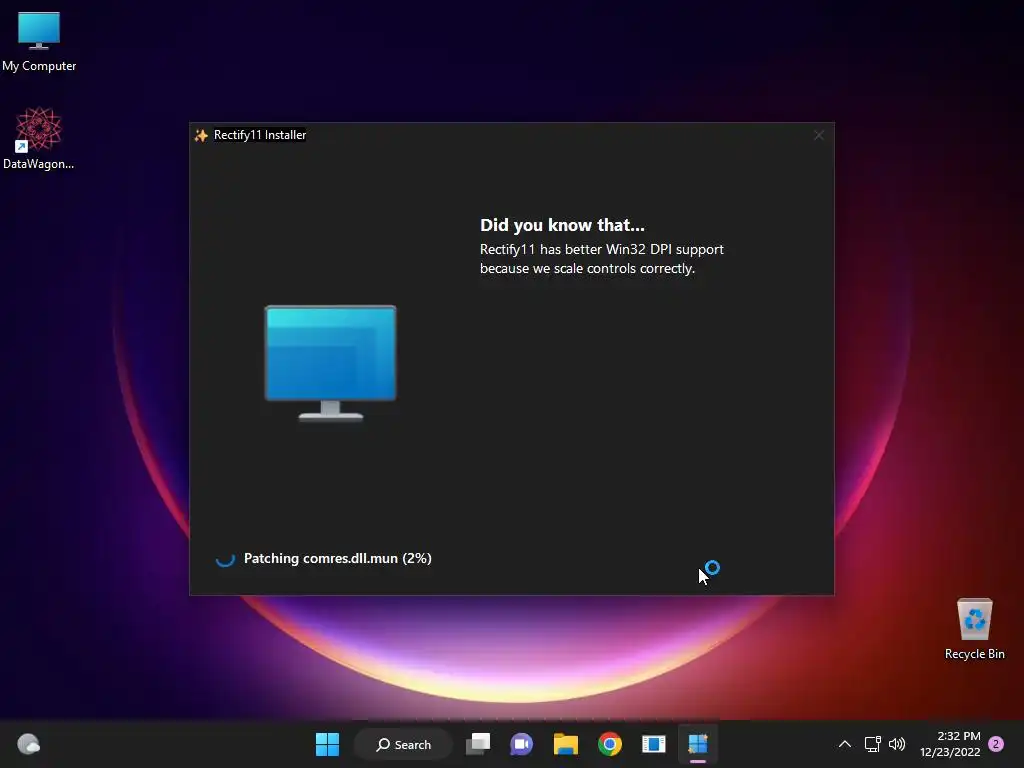1024x768 pixels.
Task: Select the running Rectify11 installer taskbar icon
Action: coord(697,744)
